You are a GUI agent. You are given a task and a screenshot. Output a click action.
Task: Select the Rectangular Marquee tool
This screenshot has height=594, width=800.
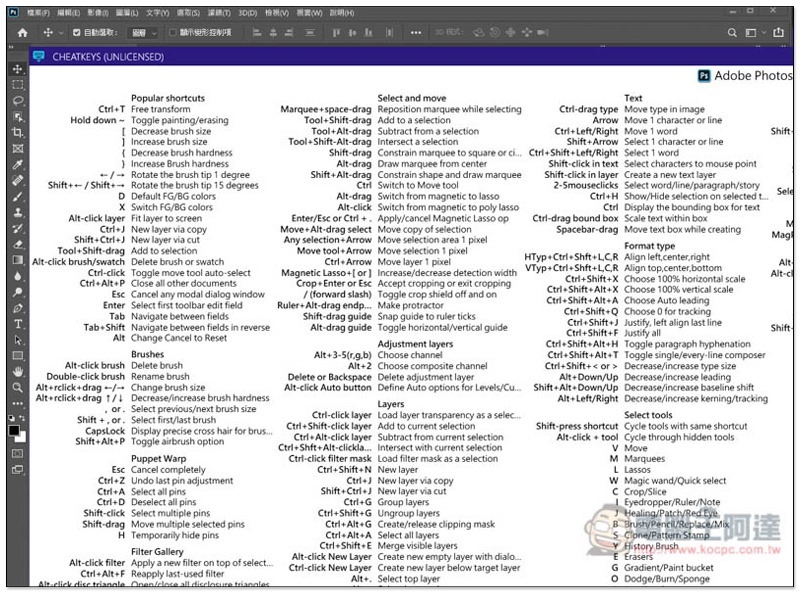coord(18,85)
